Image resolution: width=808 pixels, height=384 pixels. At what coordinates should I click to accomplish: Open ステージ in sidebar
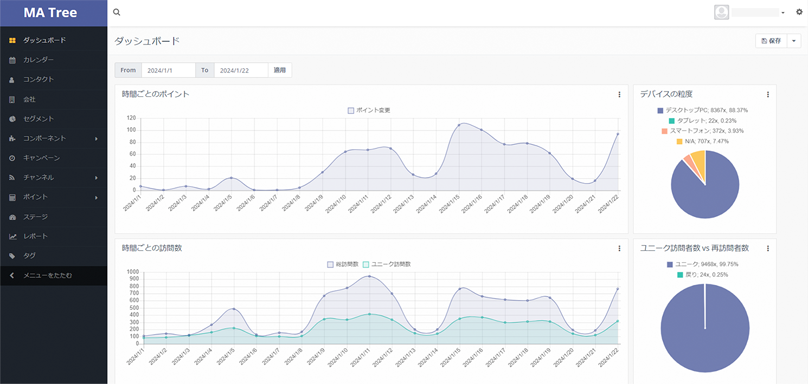(54, 216)
